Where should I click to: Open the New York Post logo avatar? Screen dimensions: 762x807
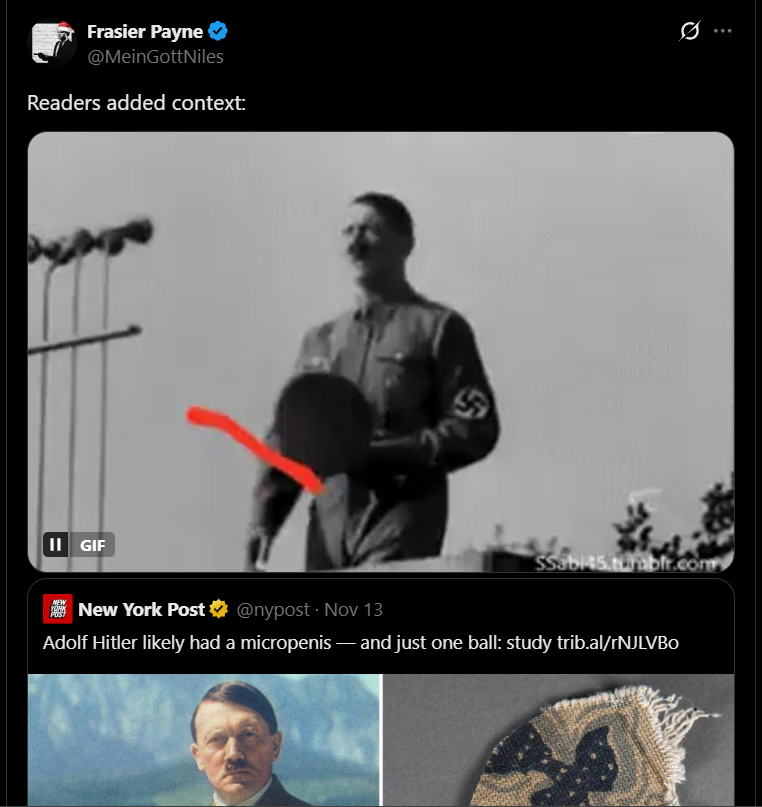point(58,609)
